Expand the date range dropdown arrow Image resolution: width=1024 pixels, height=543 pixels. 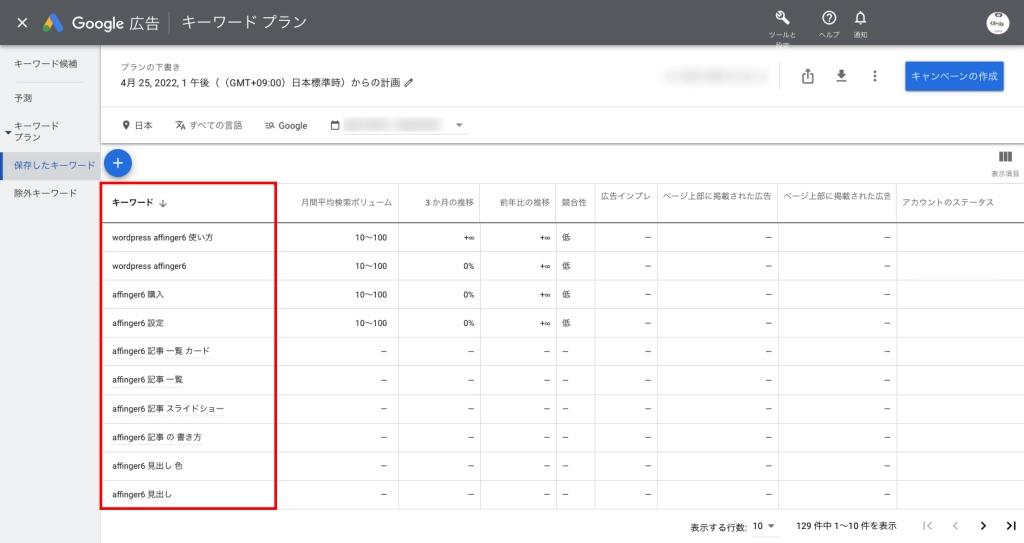[x=459, y=125]
